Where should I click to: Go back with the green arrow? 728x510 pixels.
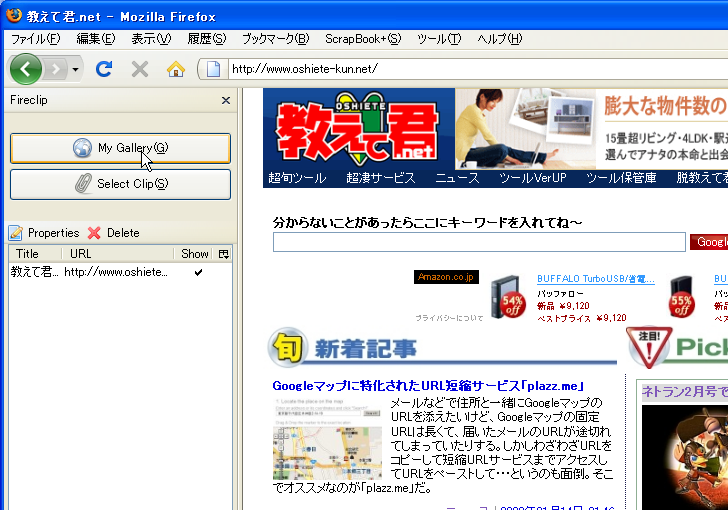26,69
